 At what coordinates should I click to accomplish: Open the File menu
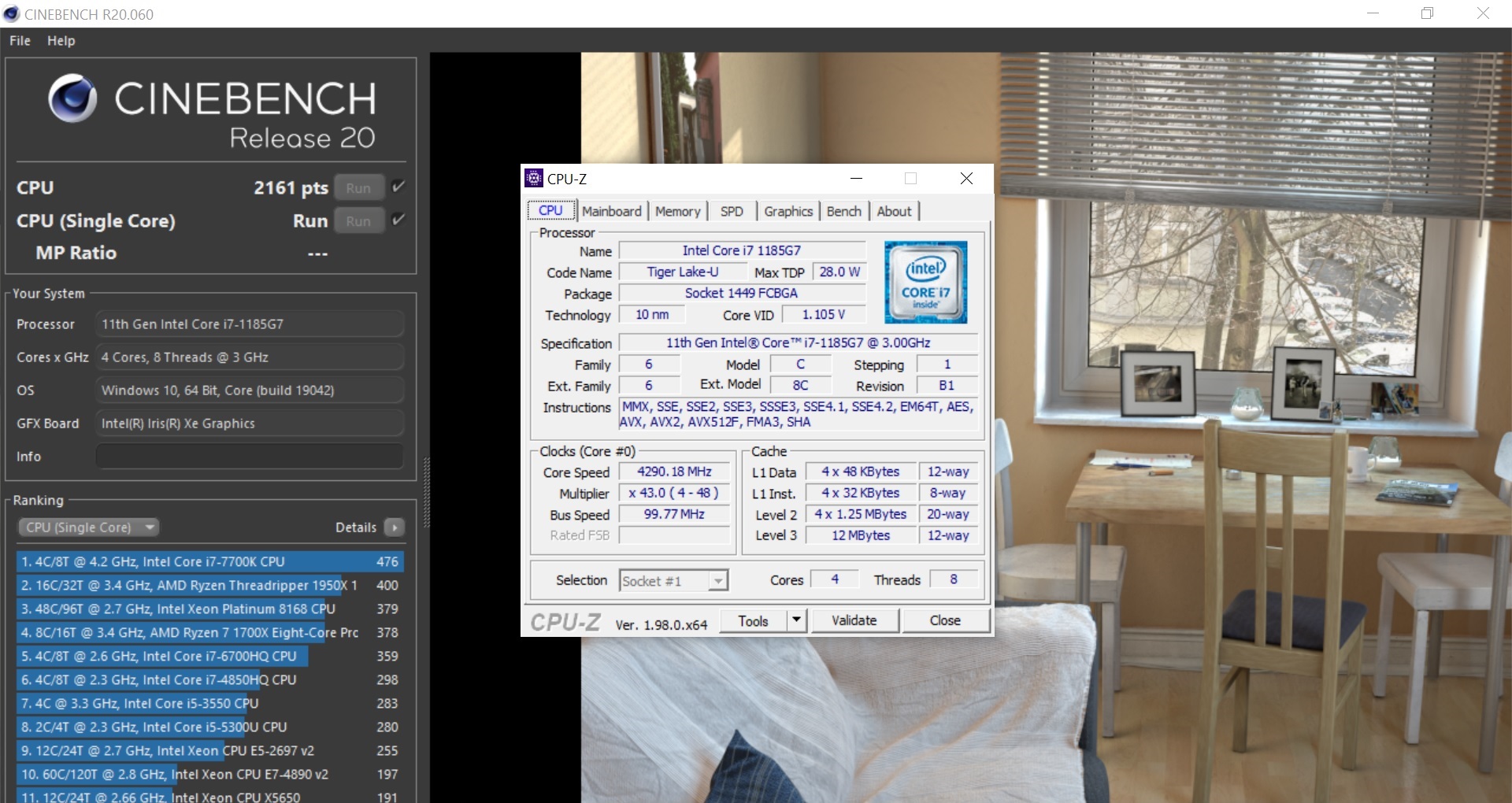click(20, 41)
